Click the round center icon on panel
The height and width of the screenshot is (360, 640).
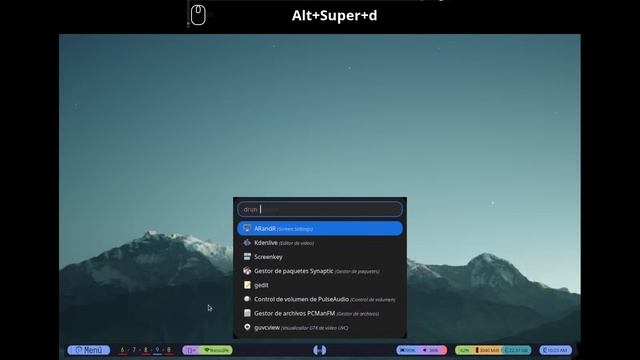point(320,350)
